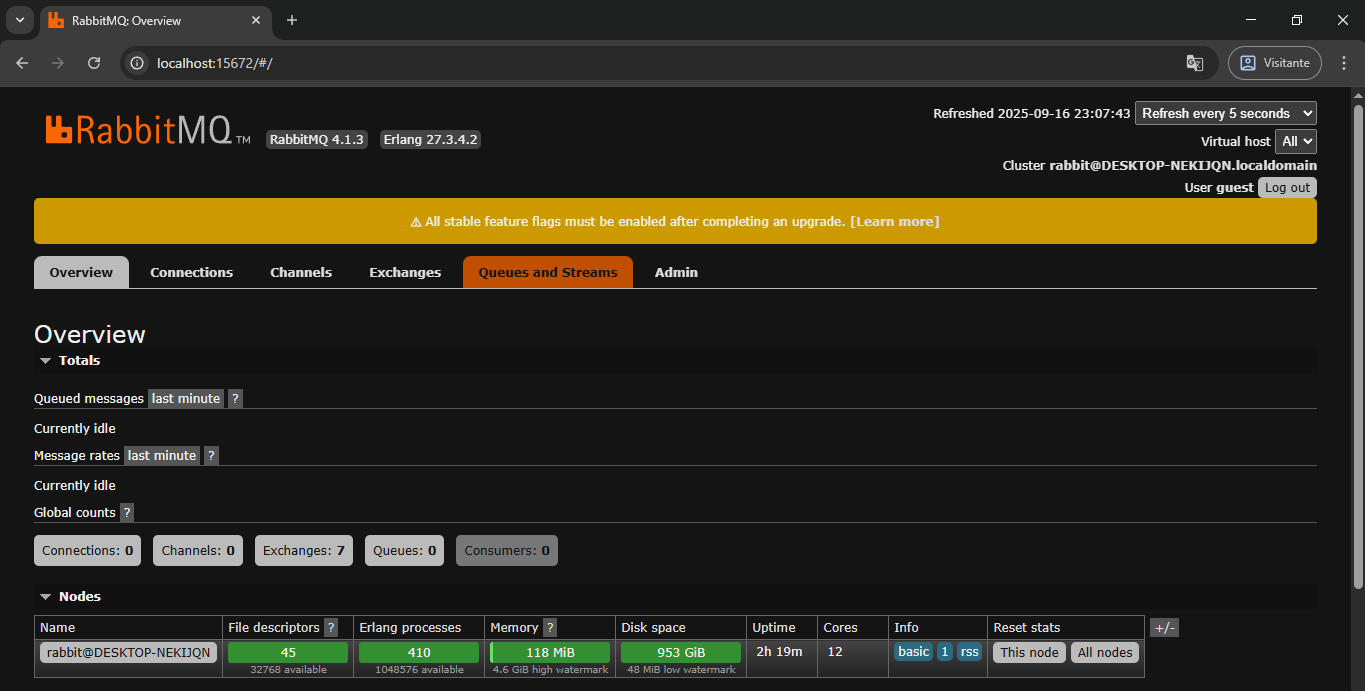Viewport: 1365px width, 691px height.
Task: Click the rss info badge
Action: coord(969,652)
